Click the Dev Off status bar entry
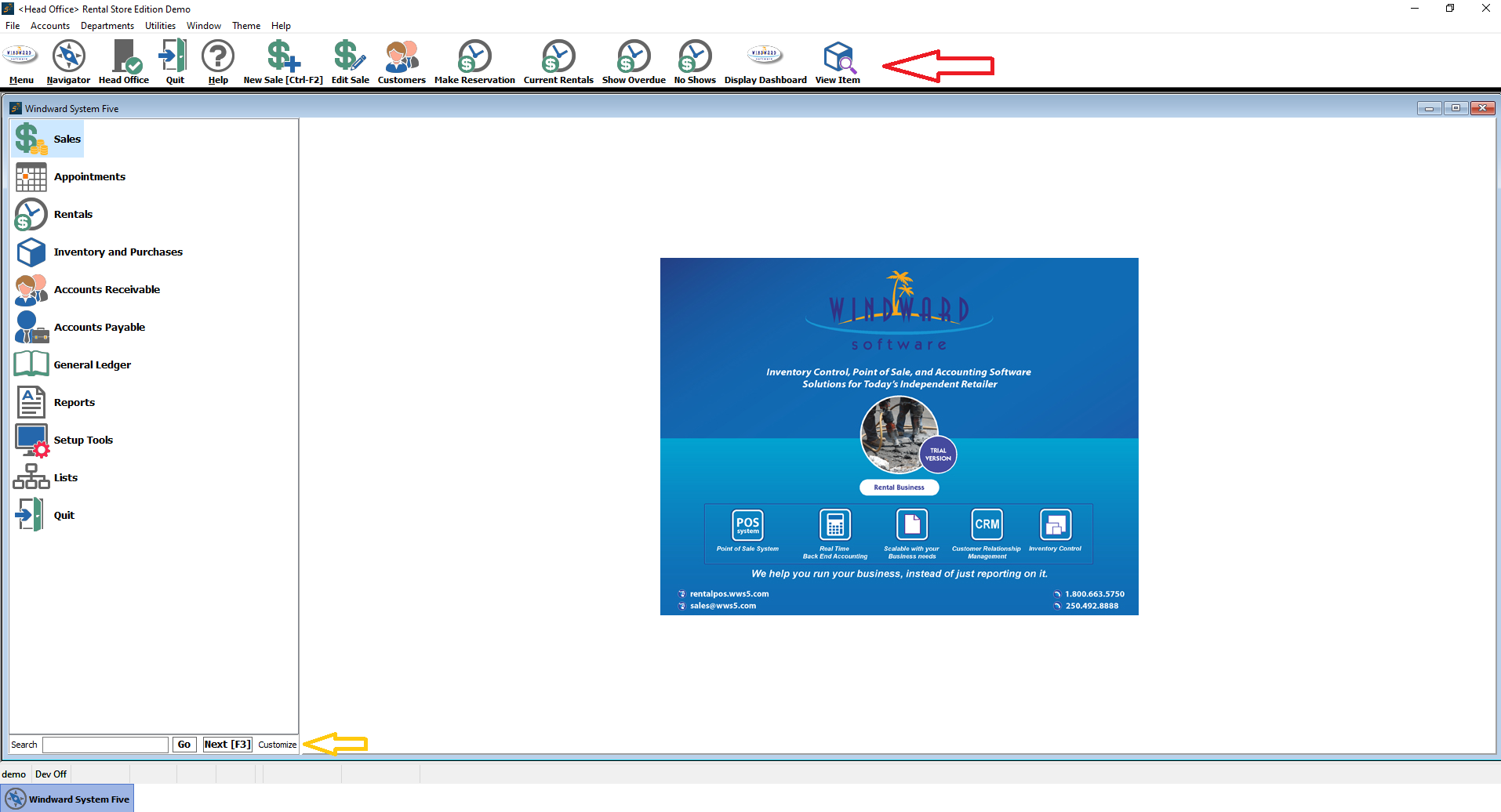This screenshot has height=812, width=1501. 51,774
